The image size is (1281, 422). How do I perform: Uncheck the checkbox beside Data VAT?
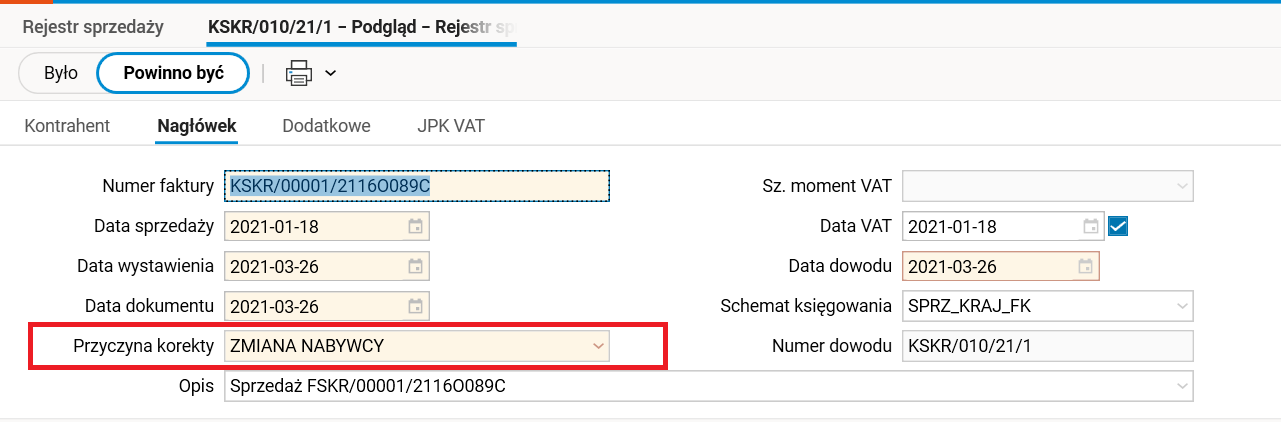tap(1118, 227)
